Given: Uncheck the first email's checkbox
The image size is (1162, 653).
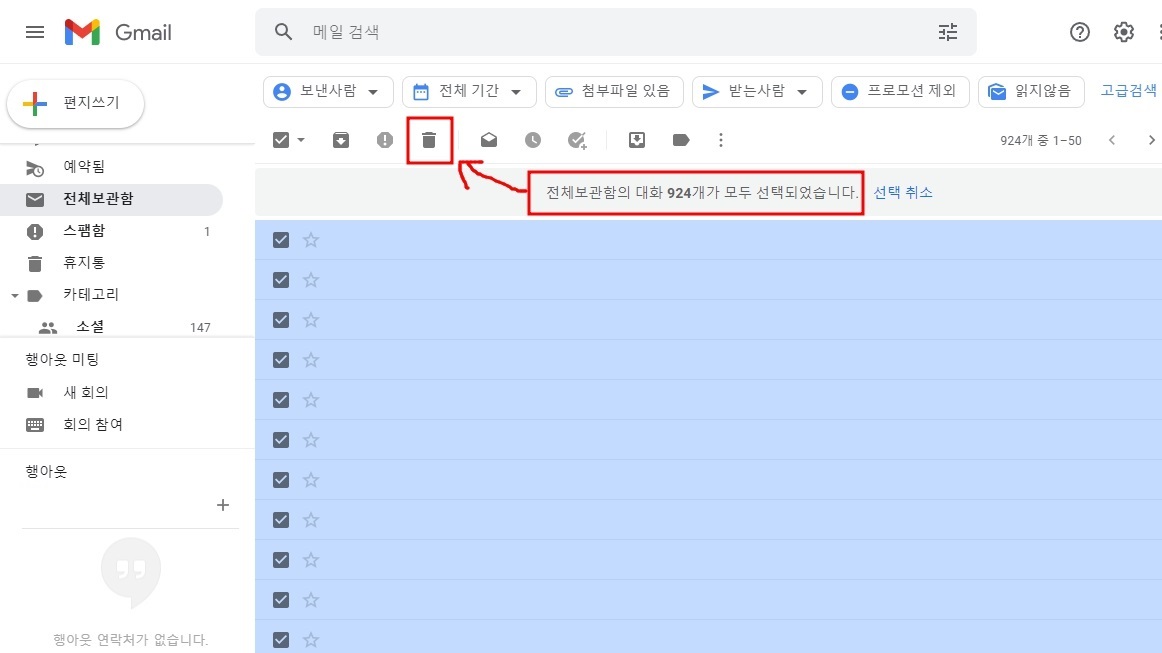Looking at the screenshot, I should [280, 239].
